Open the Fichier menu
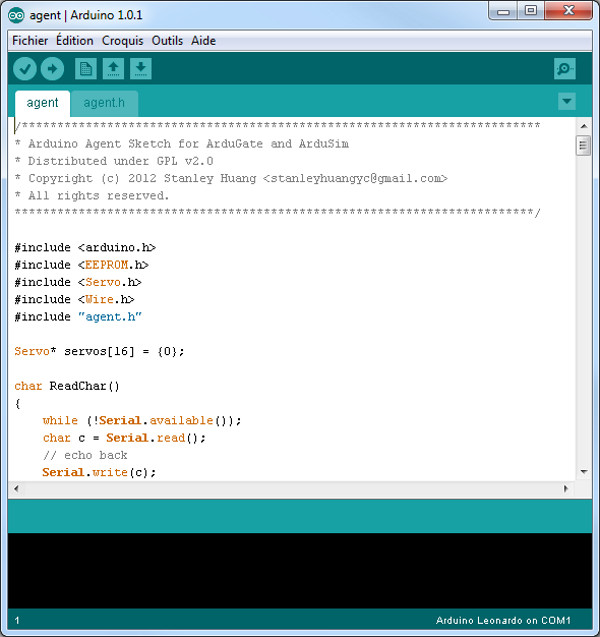The width and height of the screenshot is (600, 637). click(30, 41)
